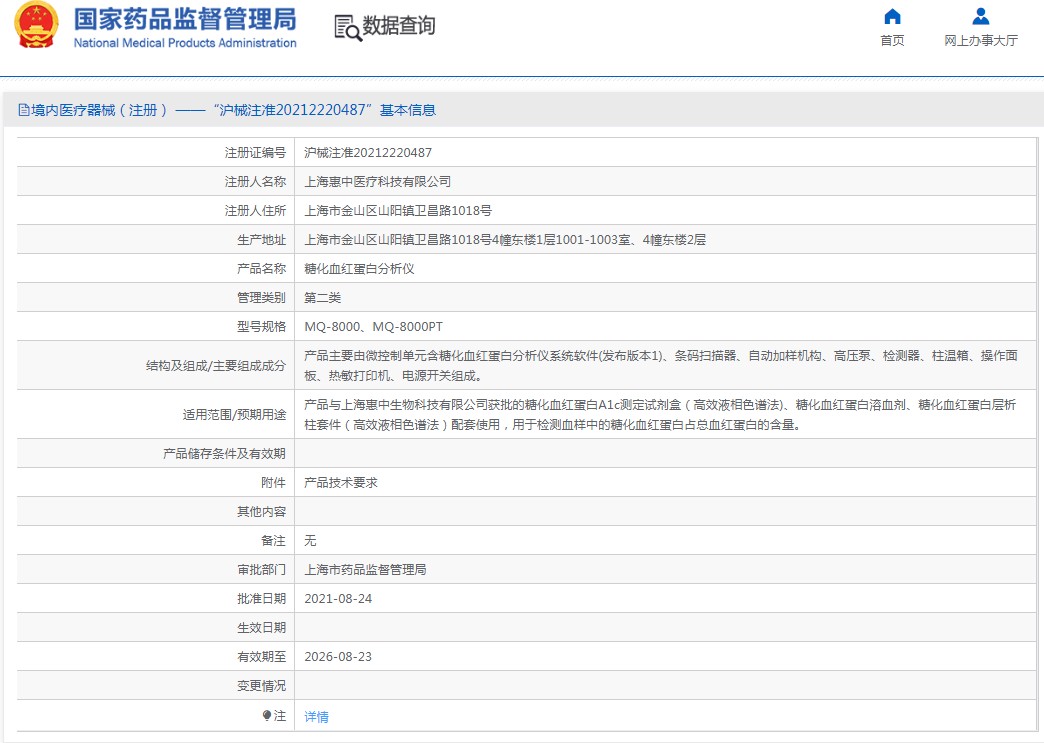The width and height of the screenshot is (1044, 743).
Task: Click the bullet icon next to 注
Action: point(267,716)
